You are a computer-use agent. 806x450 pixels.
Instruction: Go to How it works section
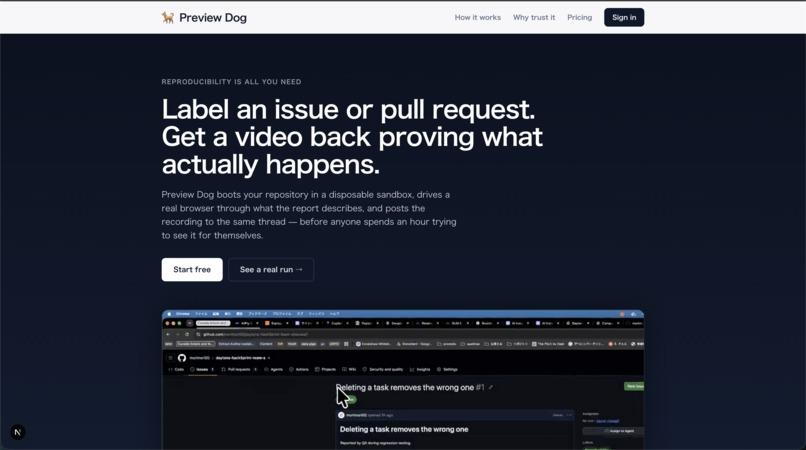pyautogui.click(x=478, y=17)
